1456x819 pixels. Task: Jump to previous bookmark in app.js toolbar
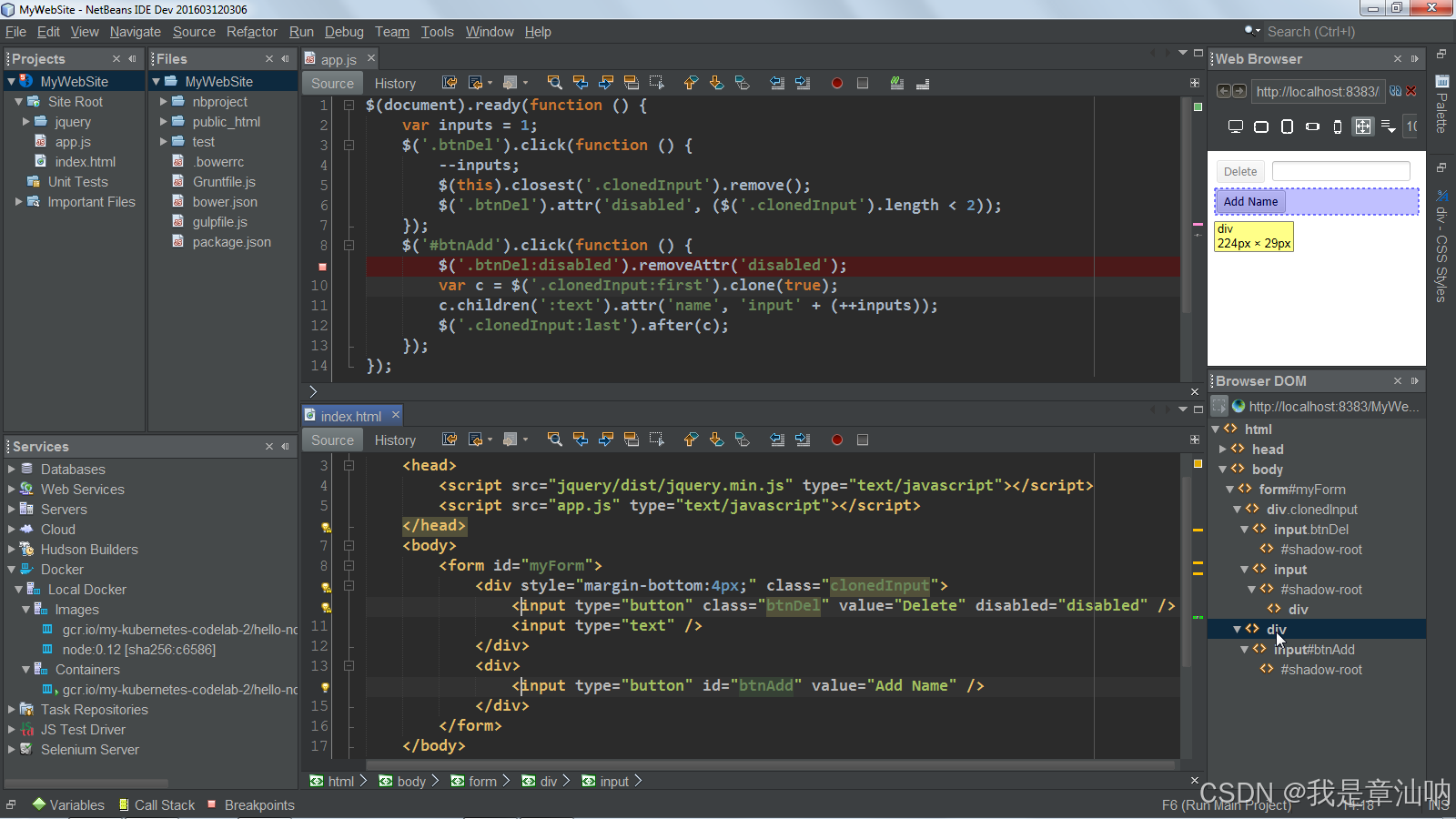pyautogui.click(x=691, y=83)
